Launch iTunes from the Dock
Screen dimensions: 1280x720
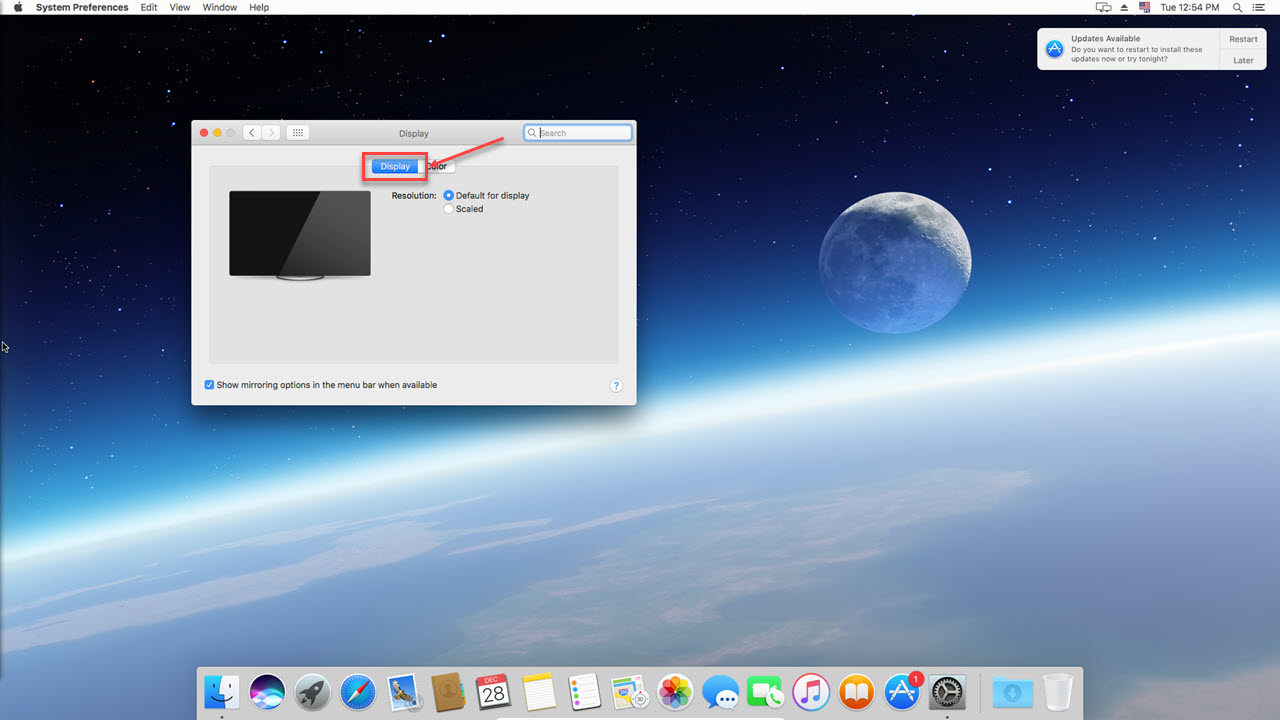[811, 691]
